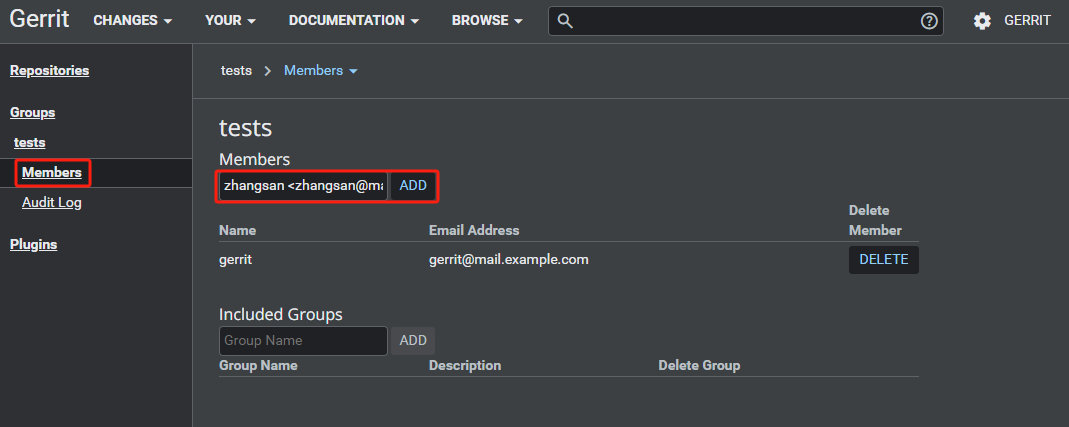Open Groups from the sidebar
The width and height of the screenshot is (1069, 427).
click(x=32, y=113)
